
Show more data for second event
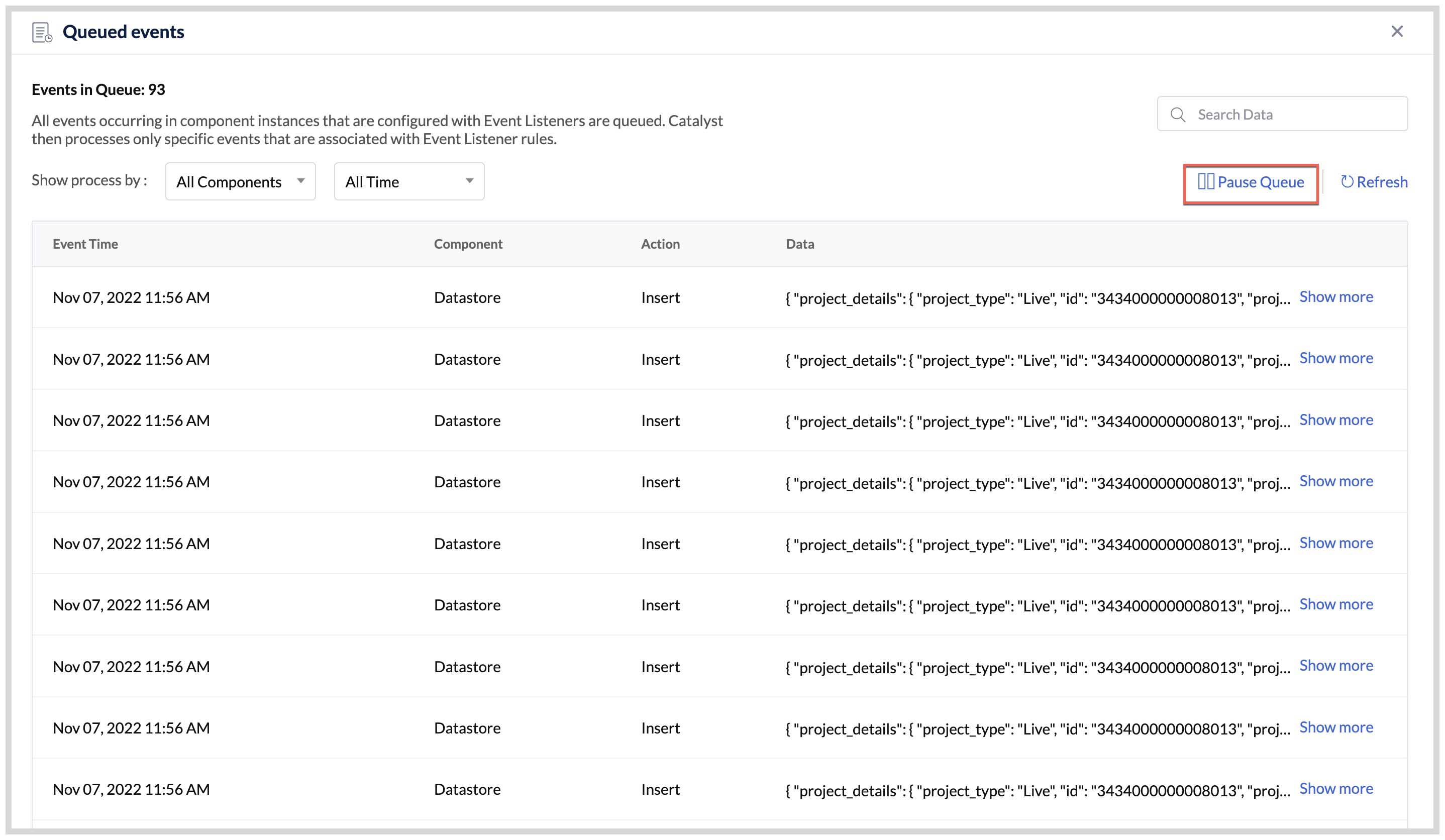pos(1335,358)
